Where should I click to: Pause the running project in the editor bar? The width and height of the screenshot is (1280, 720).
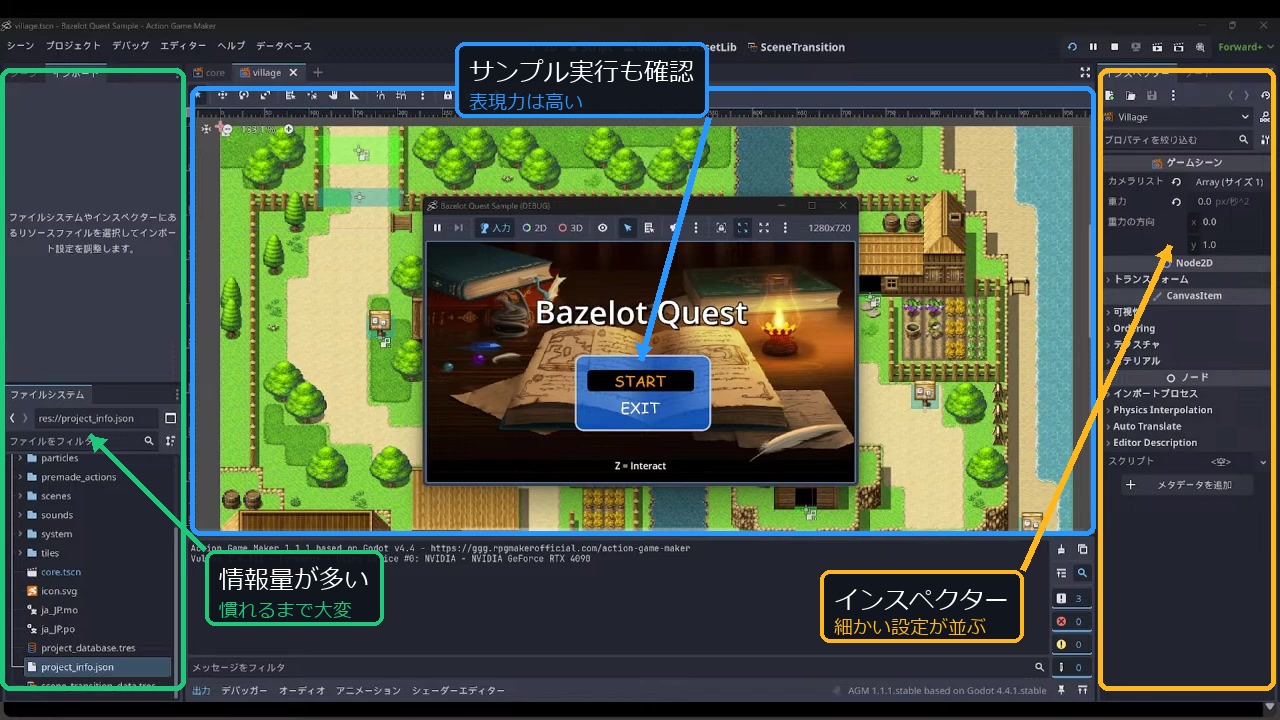1093,47
